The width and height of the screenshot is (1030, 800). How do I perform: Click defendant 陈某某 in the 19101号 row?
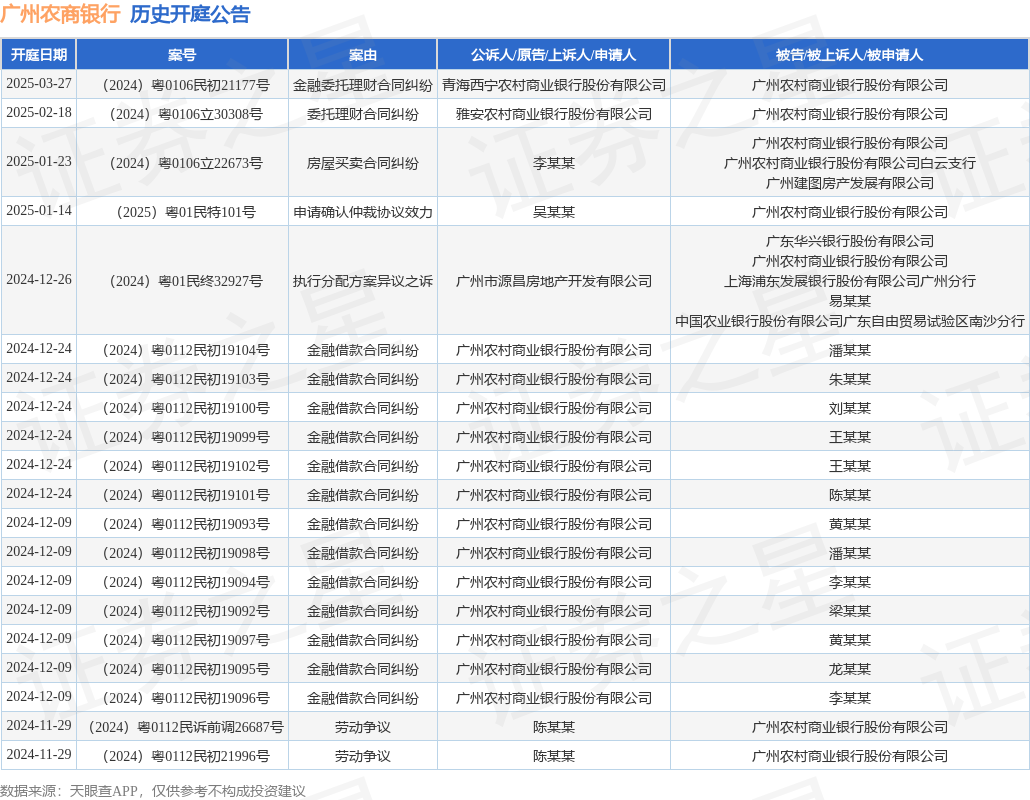(849, 495)
